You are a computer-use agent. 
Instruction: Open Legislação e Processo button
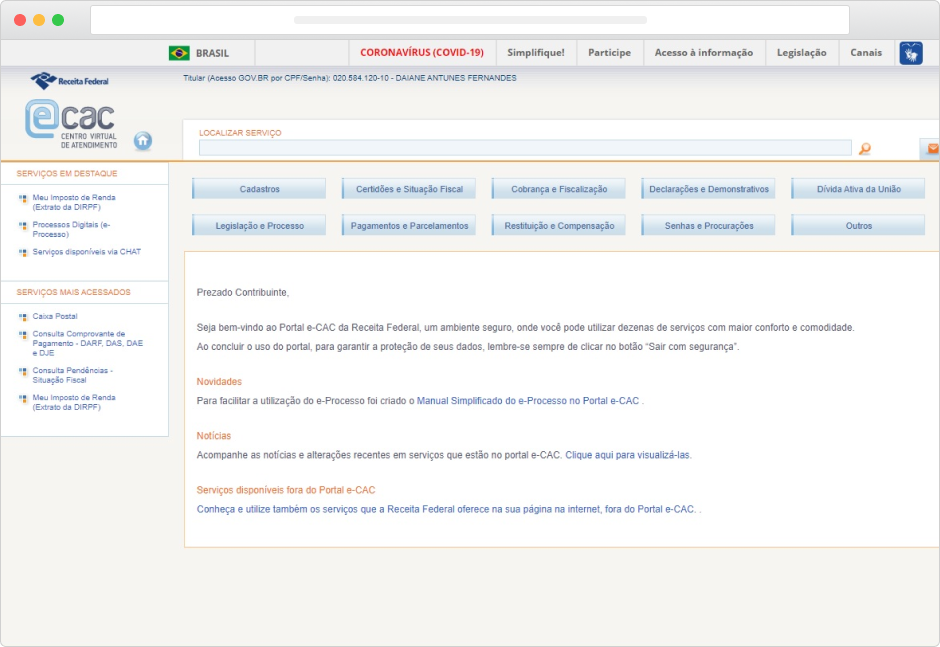coord(259,225)
